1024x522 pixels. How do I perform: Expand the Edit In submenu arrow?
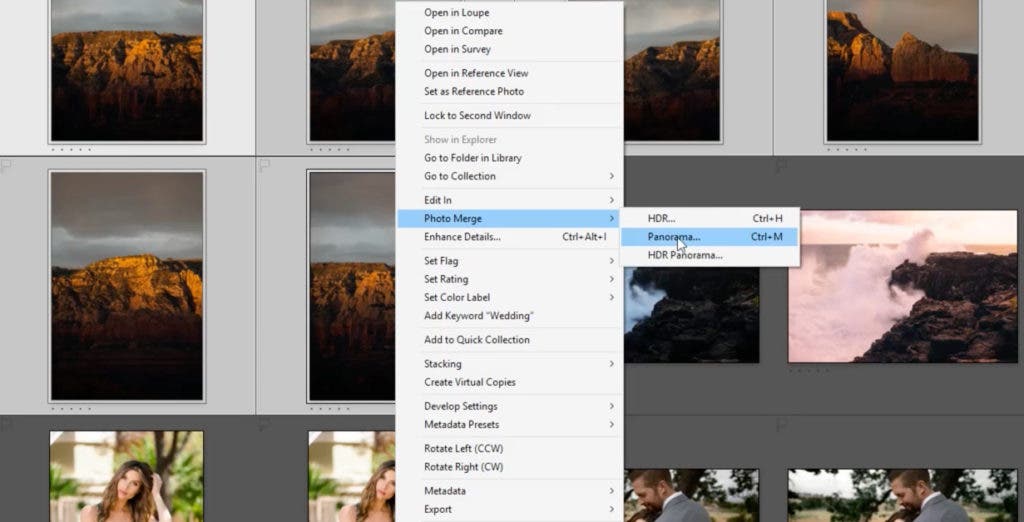[x=611, y=201]
